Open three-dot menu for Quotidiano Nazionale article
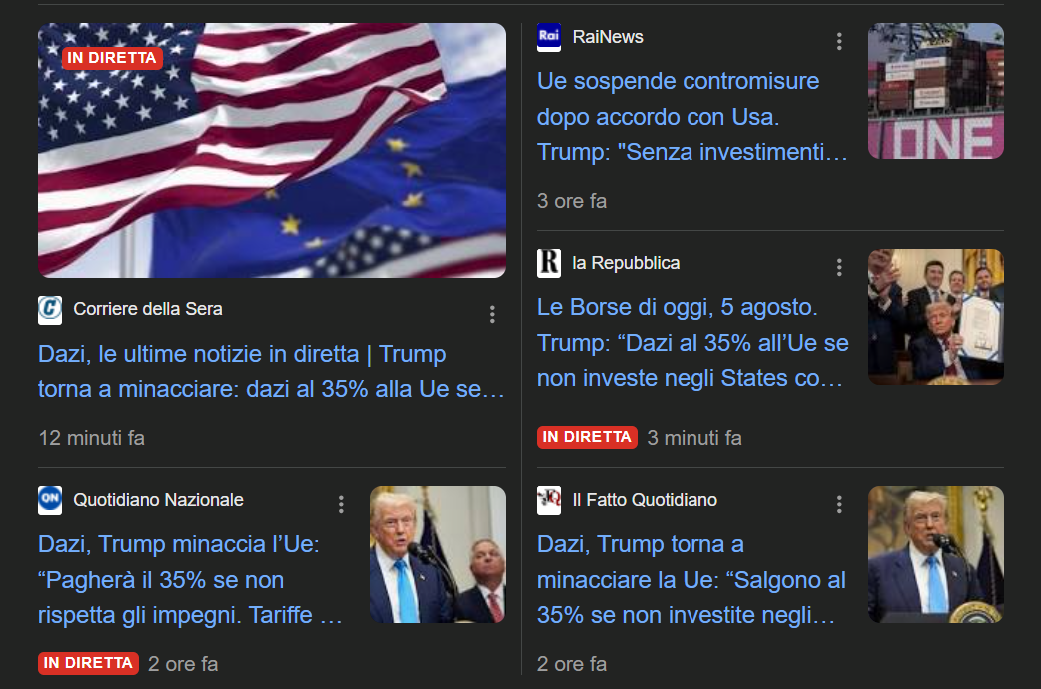The height and width of the screenshot is (689, 1041). click(341, 504)
